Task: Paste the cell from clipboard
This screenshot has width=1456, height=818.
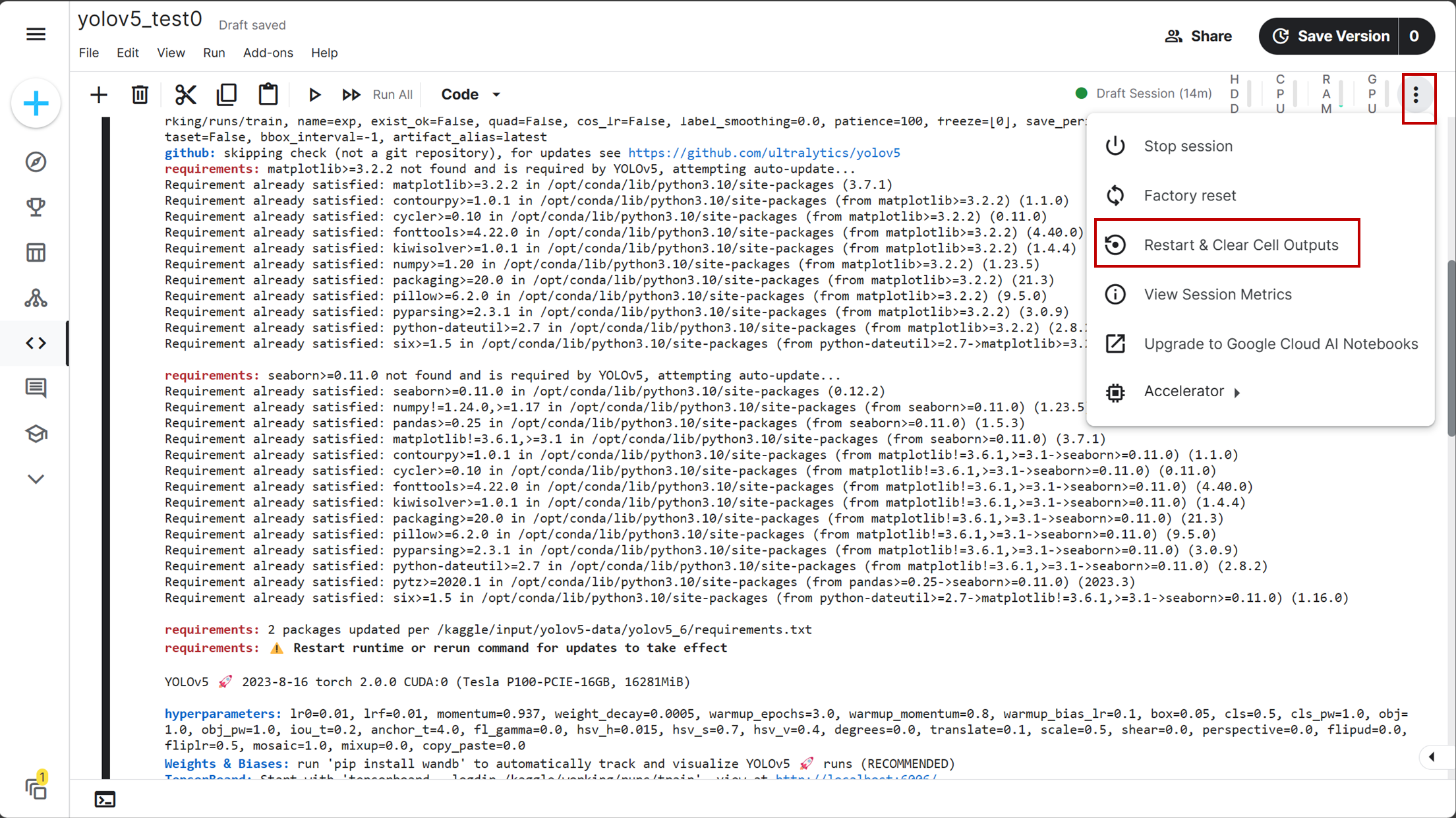Action: (268, 94)
